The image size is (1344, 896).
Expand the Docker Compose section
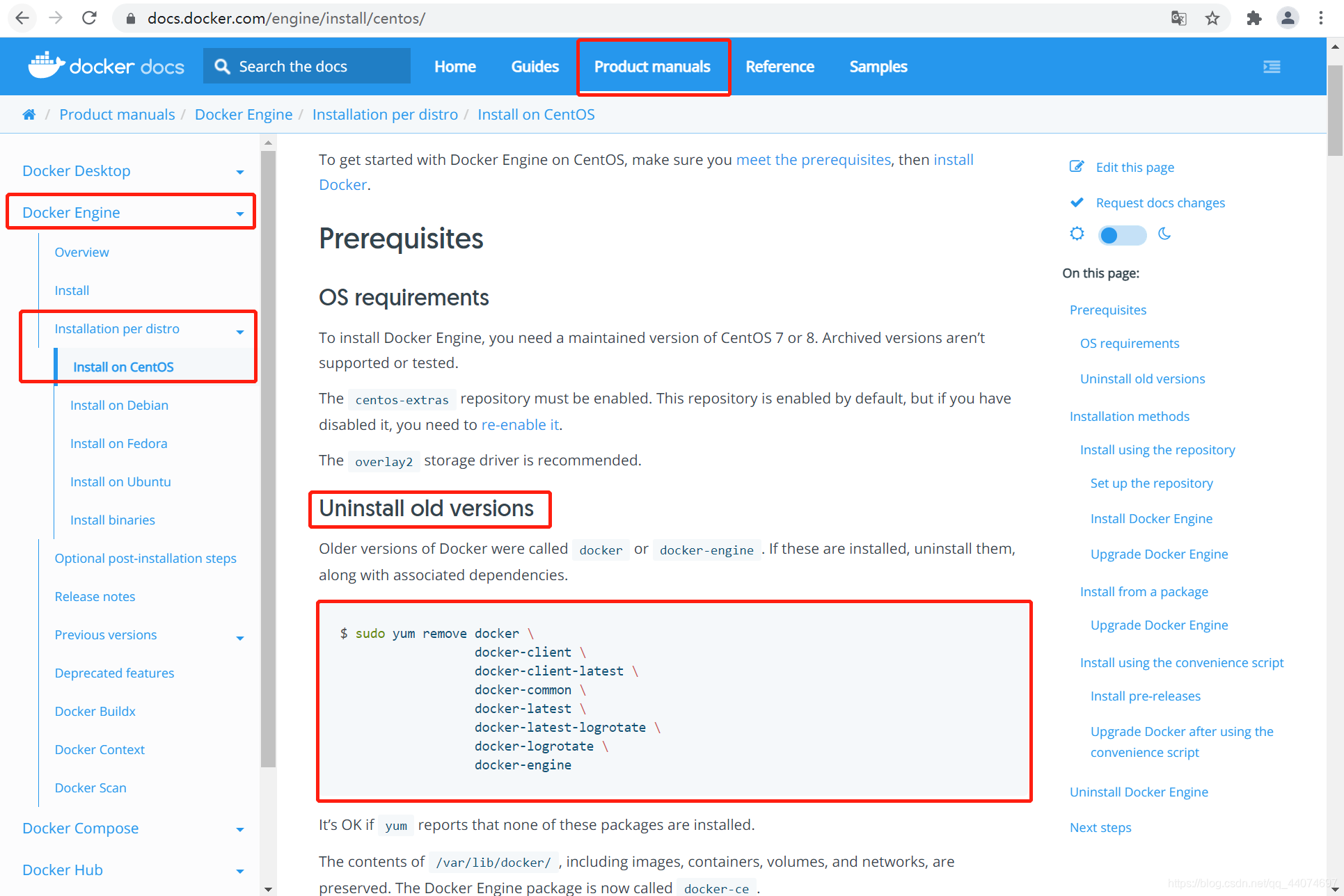[x=240, y=829]
